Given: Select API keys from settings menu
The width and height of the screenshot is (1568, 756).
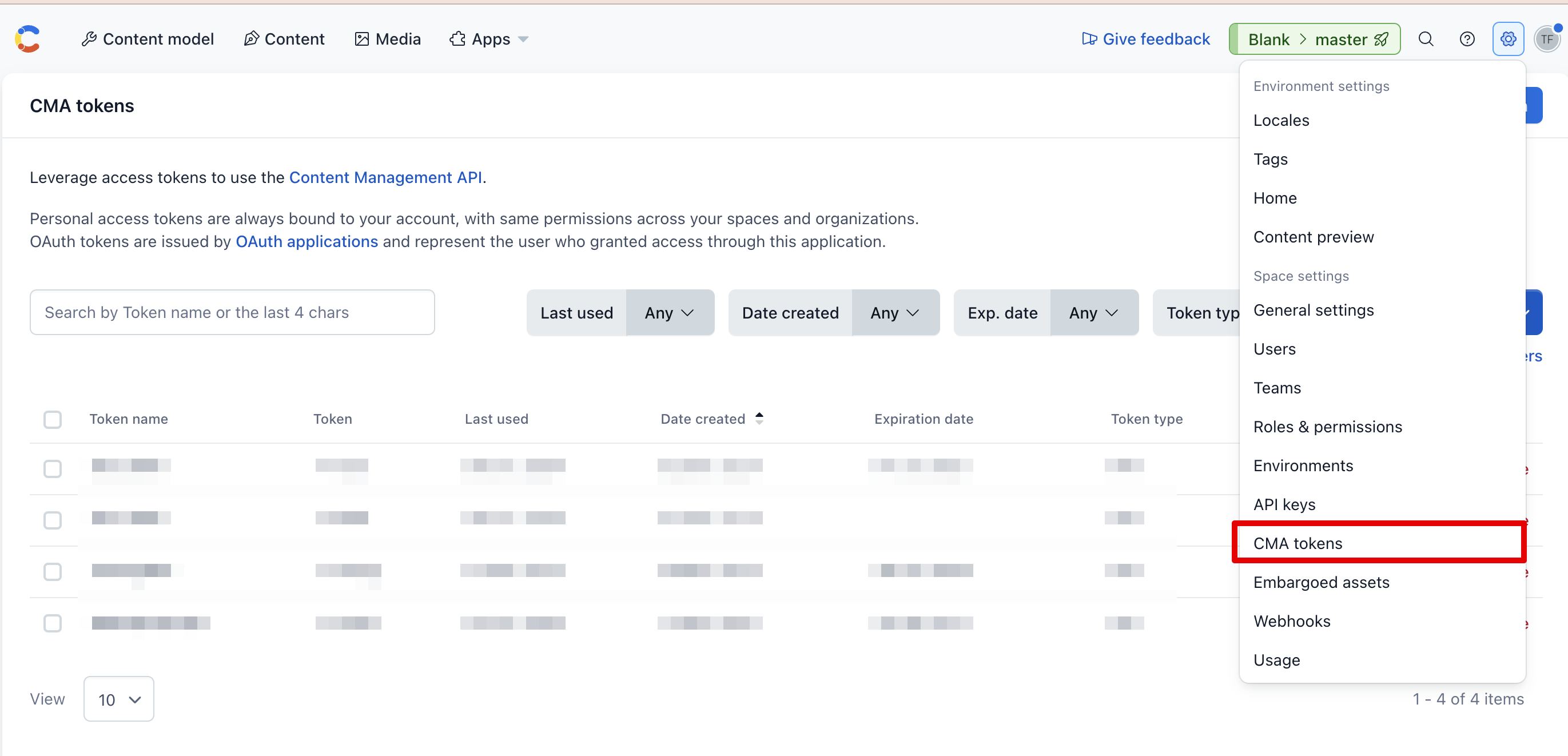Looking at the screenshot, I should (1284, 504).
